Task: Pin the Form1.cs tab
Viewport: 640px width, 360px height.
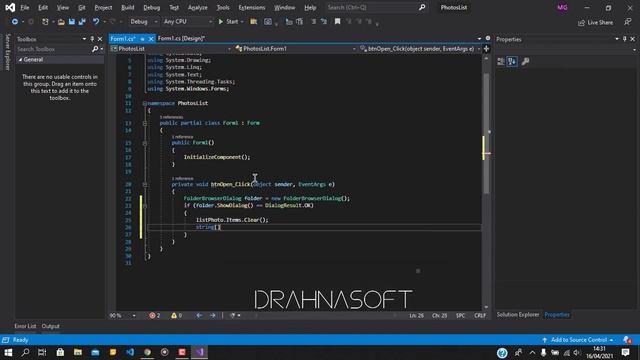Action: pyautogui.click(x=142, y=39)
